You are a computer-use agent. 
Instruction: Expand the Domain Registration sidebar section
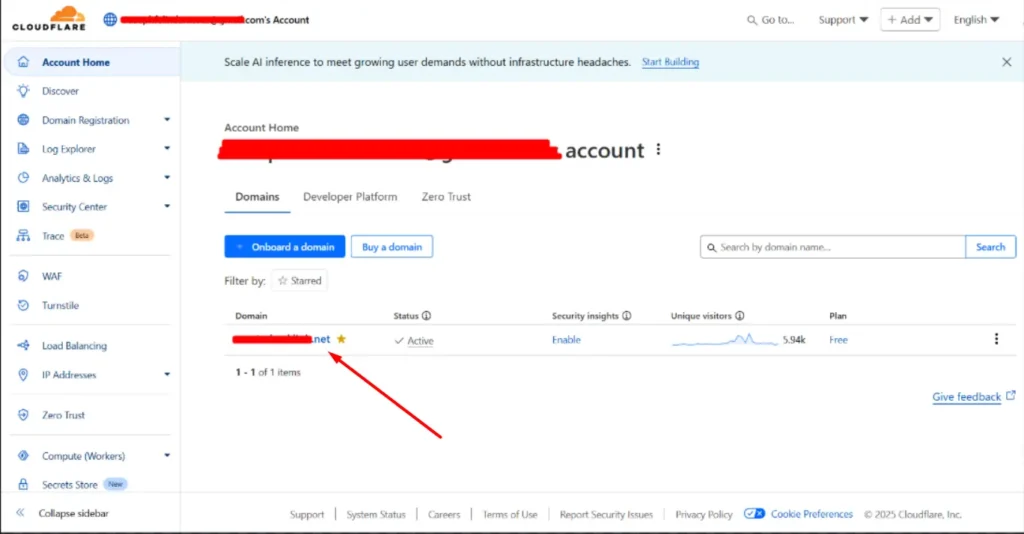(166, 120)
